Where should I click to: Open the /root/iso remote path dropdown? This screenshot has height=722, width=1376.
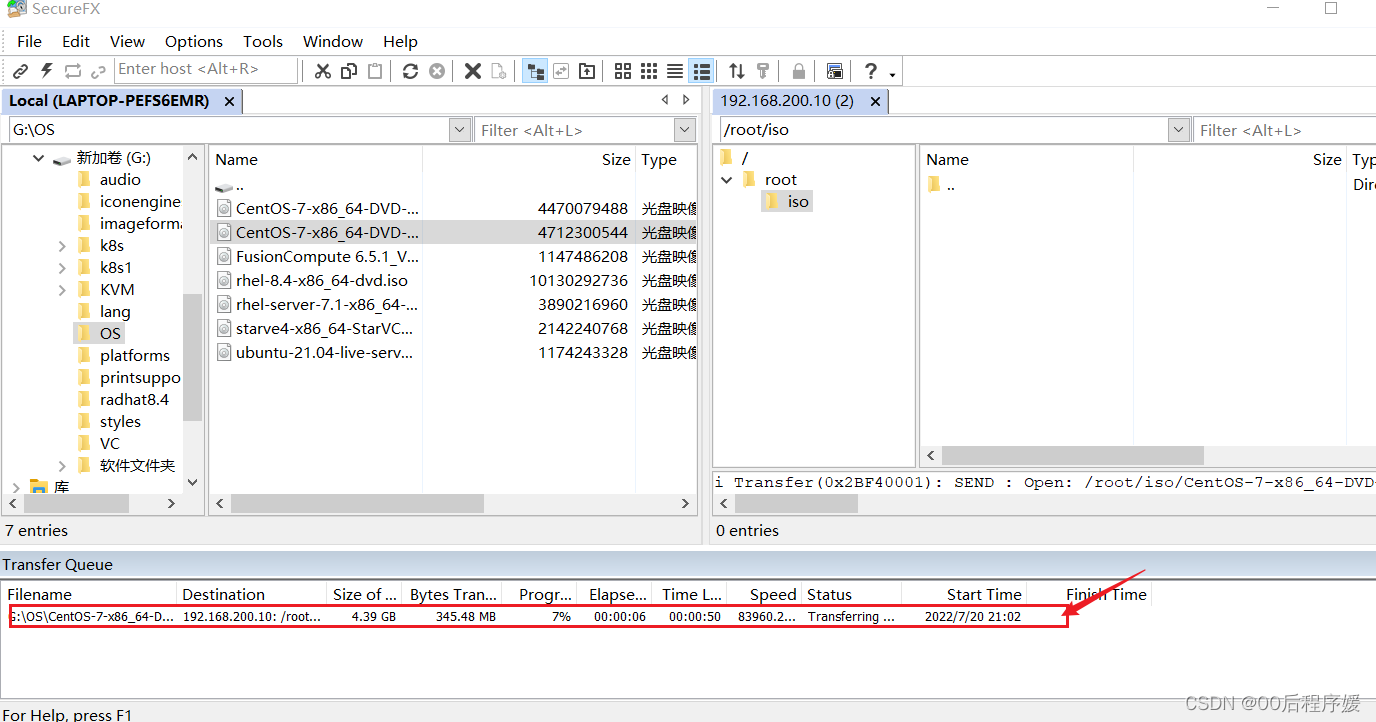[1178, 130]
